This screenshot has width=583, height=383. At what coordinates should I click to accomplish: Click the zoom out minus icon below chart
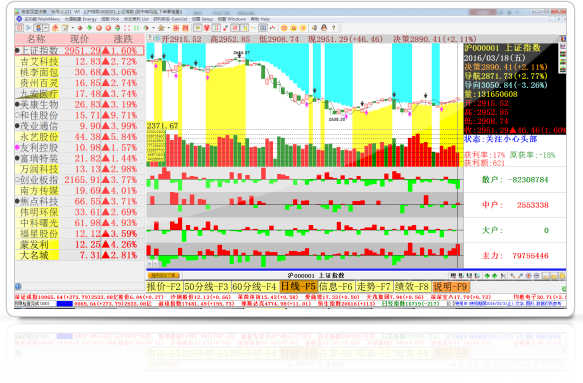coord(536,276)
